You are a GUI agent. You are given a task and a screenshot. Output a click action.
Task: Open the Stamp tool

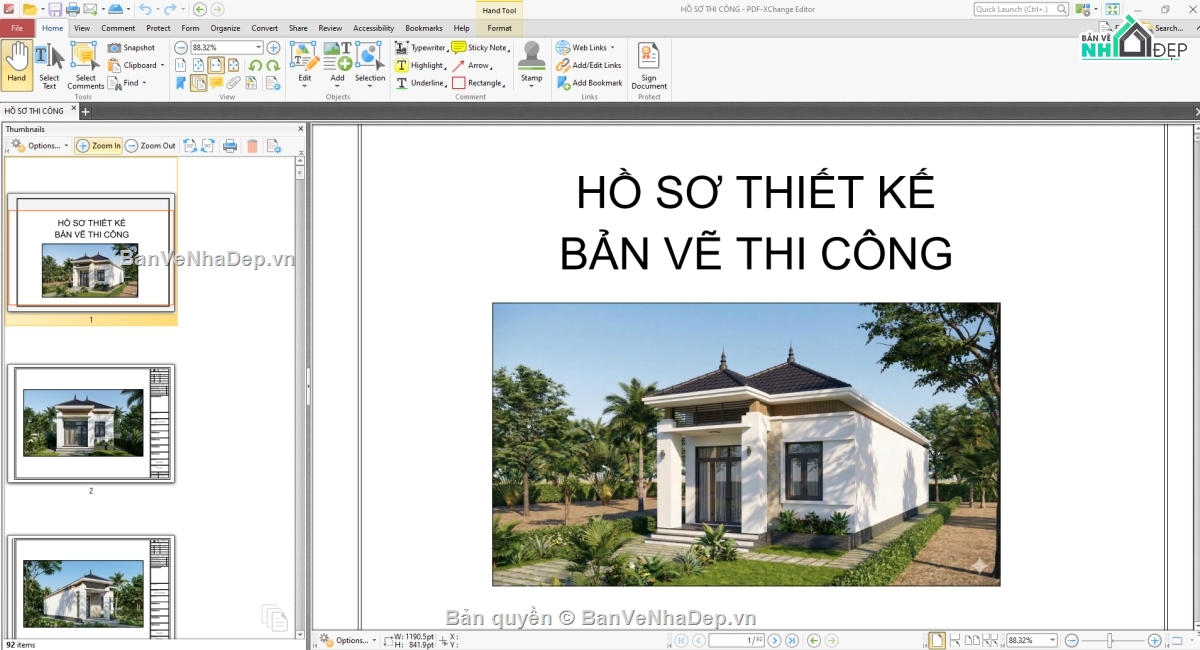531,62
